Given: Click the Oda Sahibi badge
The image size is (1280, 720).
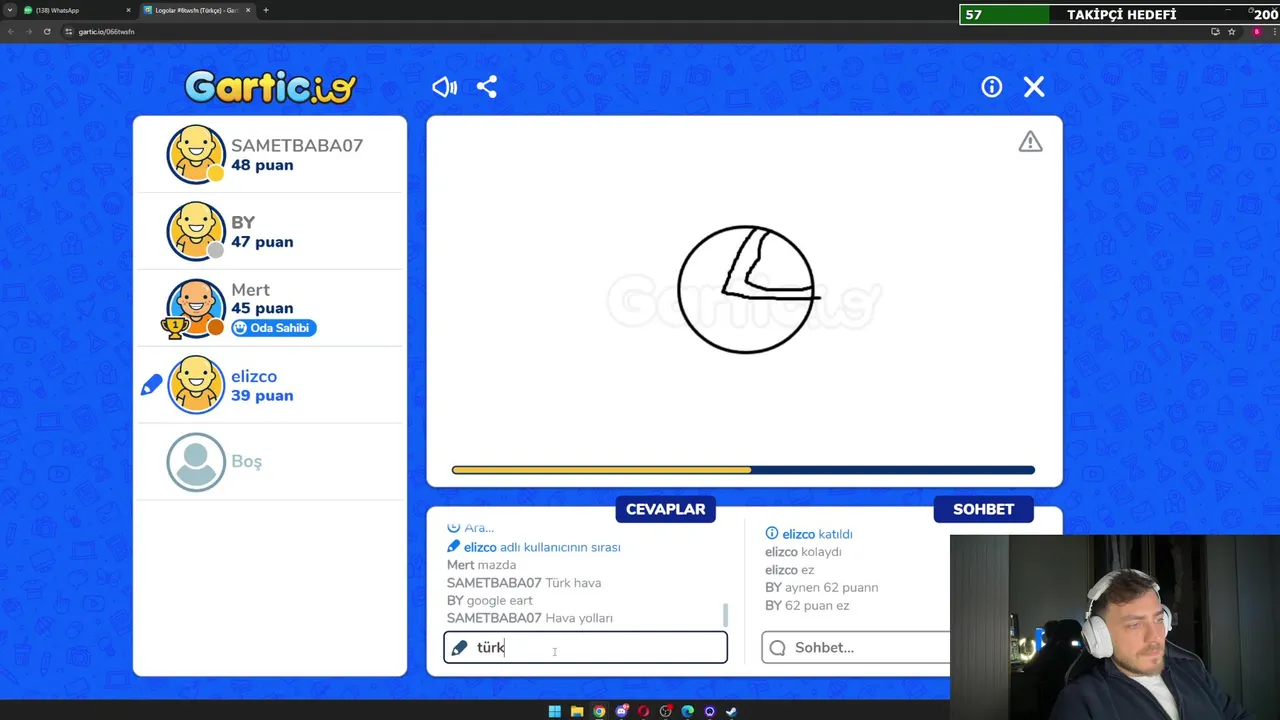Looking at the screenshot, I should pos(273,328).
